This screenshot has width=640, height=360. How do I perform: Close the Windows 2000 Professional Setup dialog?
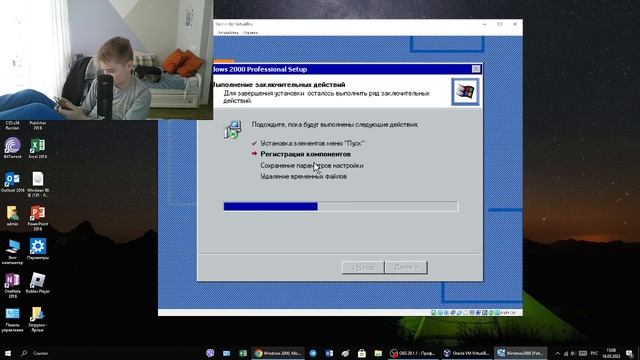point(476,69)
